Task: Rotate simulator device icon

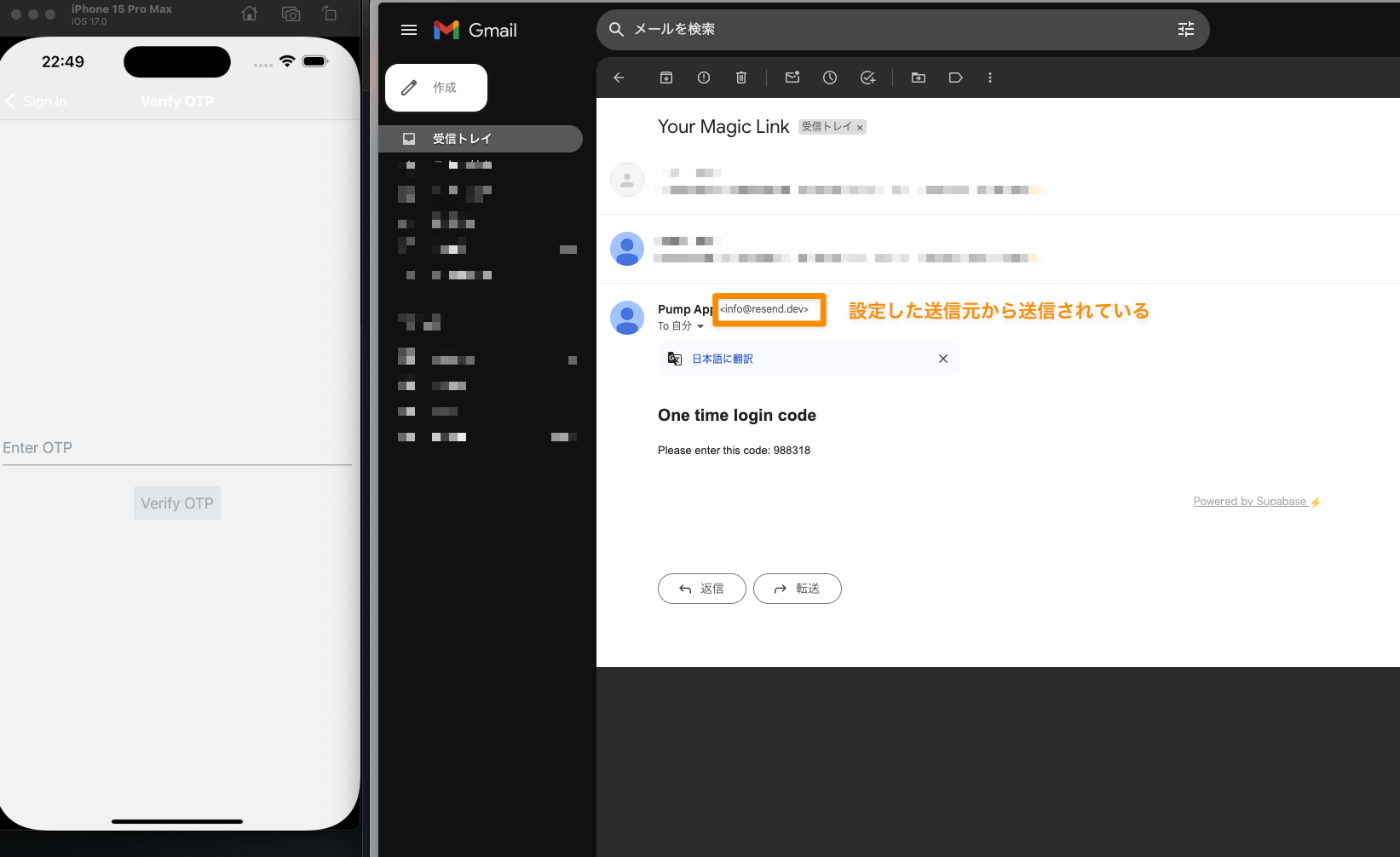Action: tap(330, 14)
